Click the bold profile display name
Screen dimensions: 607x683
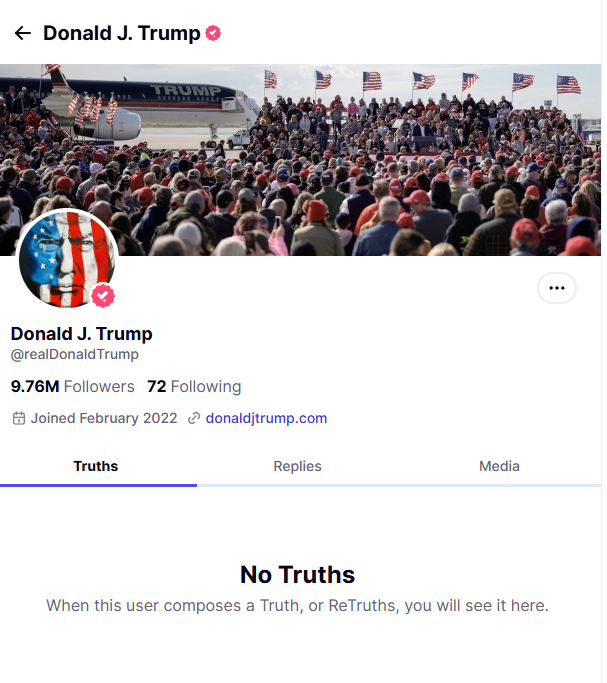pos(81,334)
